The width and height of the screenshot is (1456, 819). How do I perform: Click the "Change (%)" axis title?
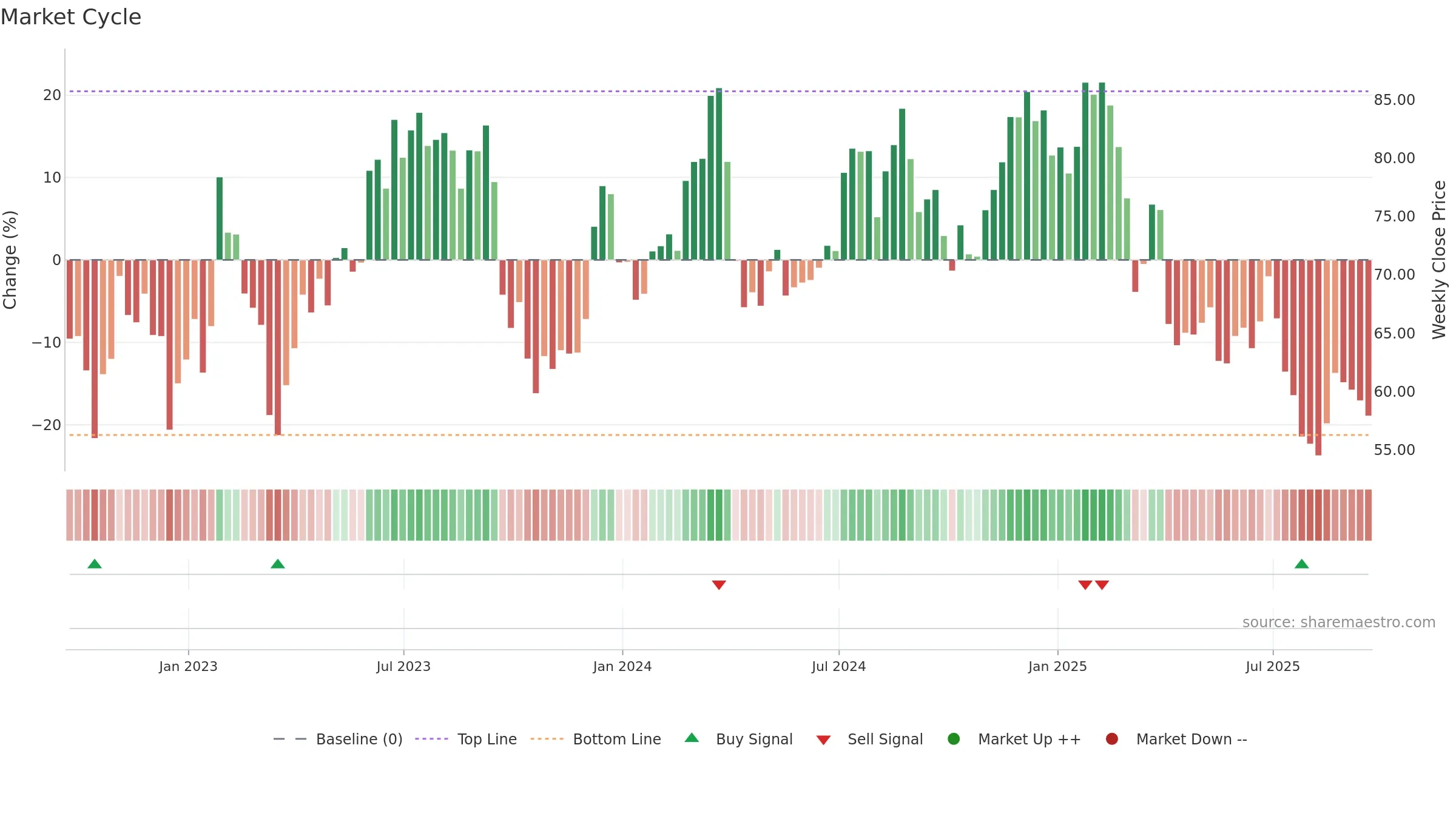[10, 260]
